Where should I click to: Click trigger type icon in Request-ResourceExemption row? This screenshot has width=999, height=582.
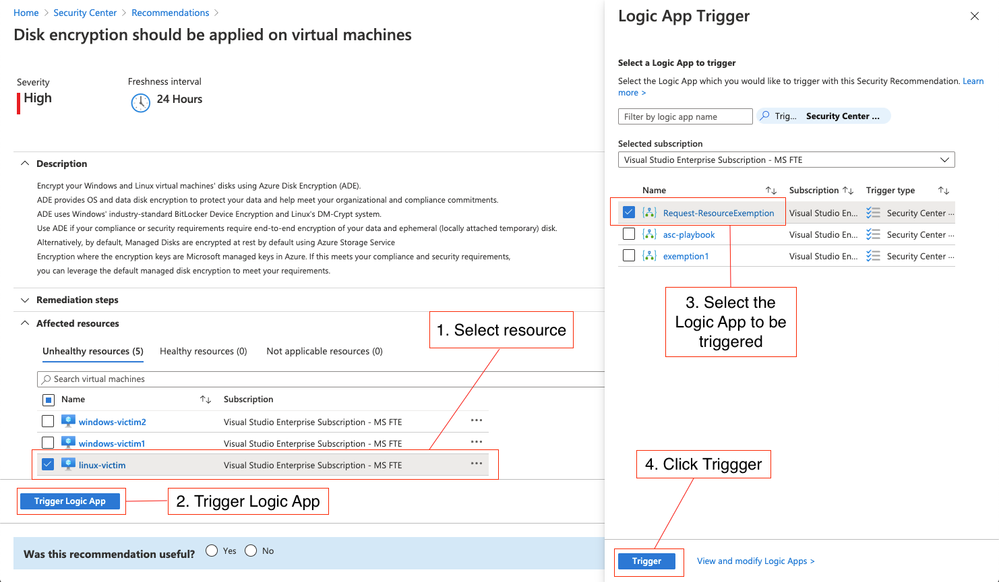873,213
